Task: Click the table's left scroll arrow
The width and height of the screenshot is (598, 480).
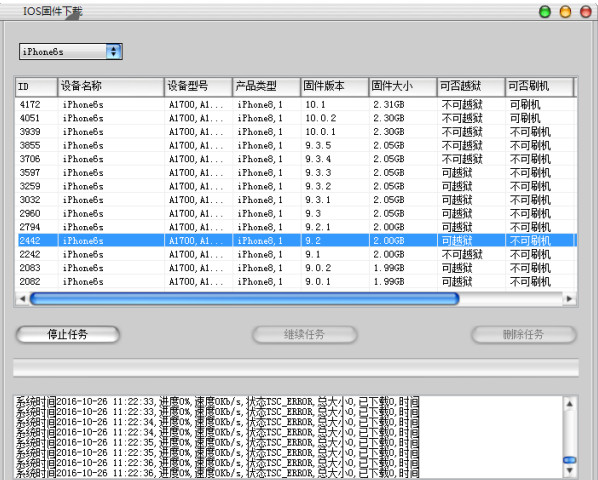Action: coord(22,299)
